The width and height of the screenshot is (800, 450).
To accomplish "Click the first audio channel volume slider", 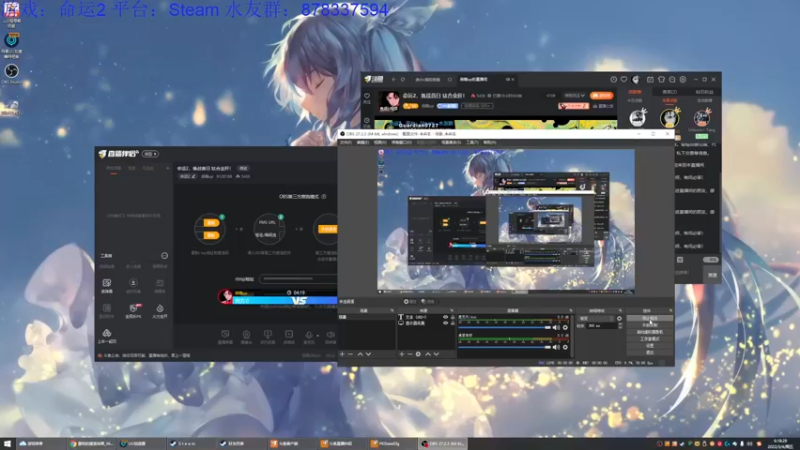I will (505, 328).
